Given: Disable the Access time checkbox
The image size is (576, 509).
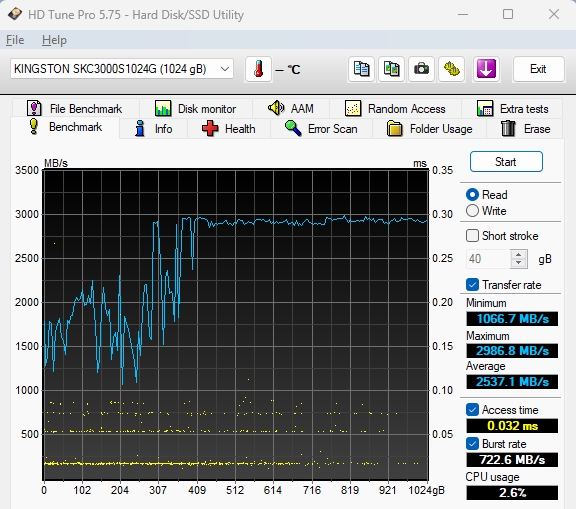Looking at the screenshot, I should pyautogui.click(x=472, y=409).
